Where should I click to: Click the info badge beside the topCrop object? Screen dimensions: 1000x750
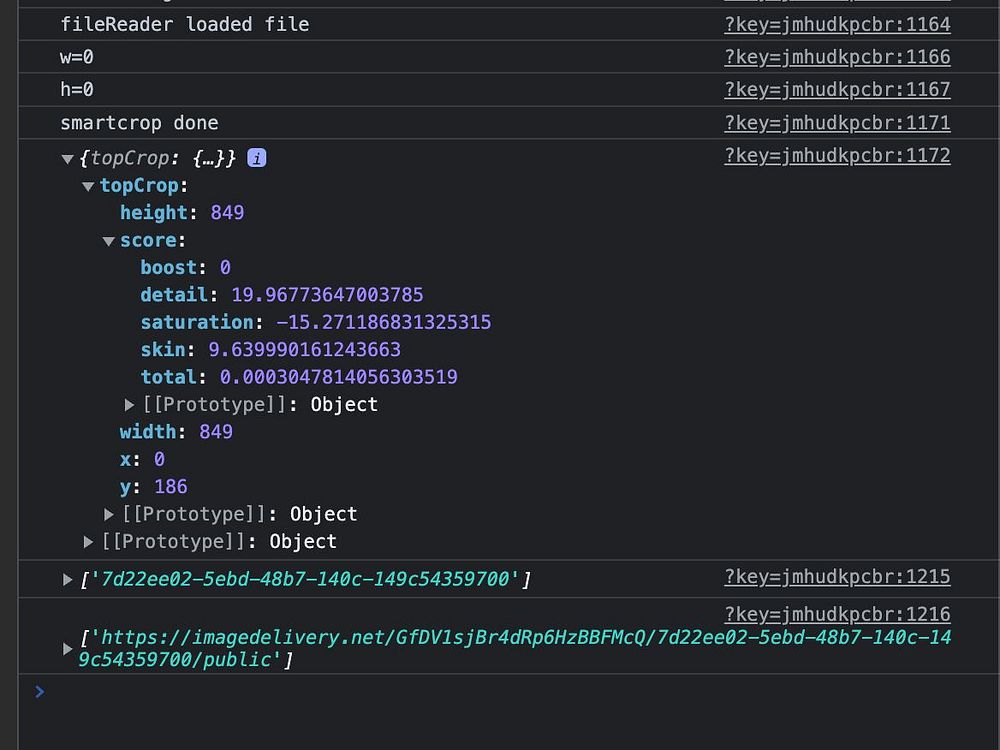(x=256, y=158)
